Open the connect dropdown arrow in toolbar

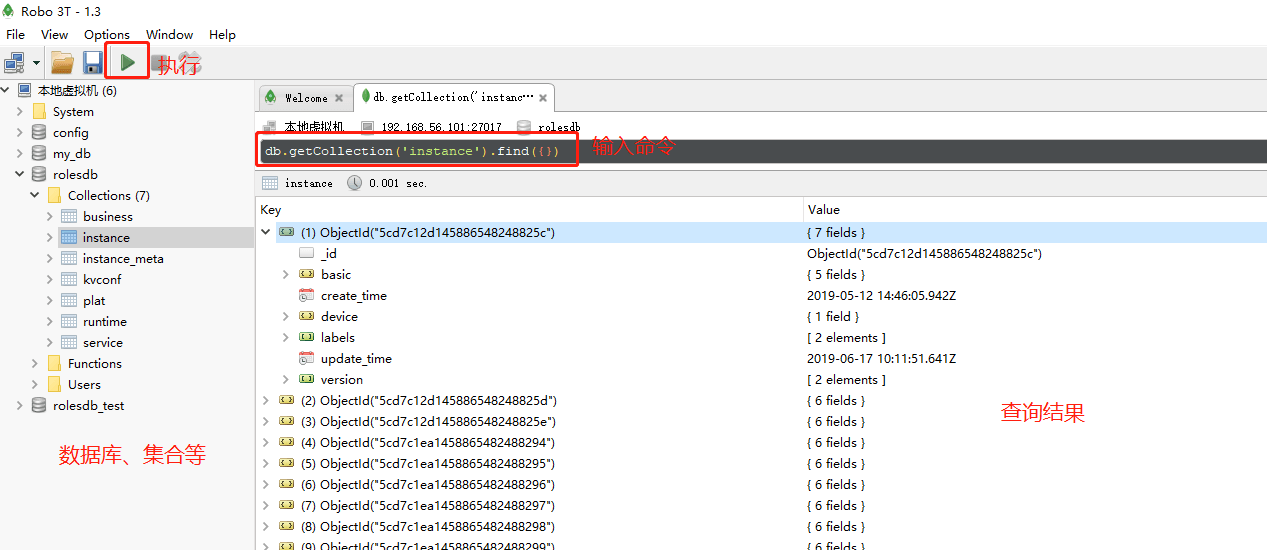[36, 63]
